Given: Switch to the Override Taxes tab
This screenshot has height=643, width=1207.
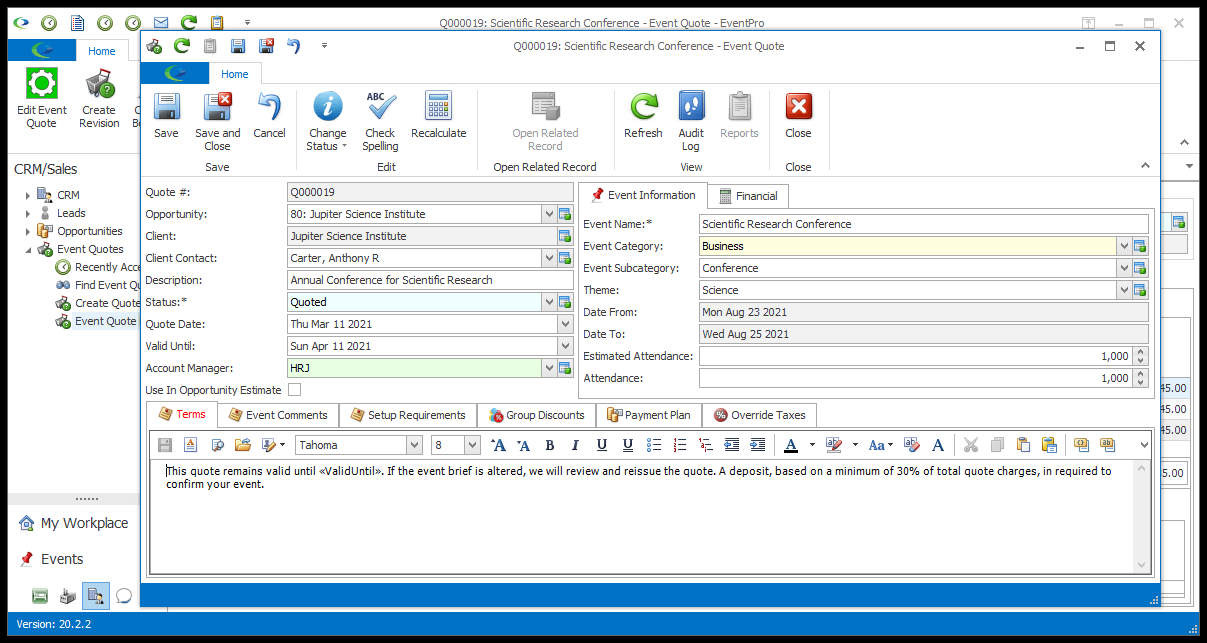Looking at the screenshot, I should 760,415.
